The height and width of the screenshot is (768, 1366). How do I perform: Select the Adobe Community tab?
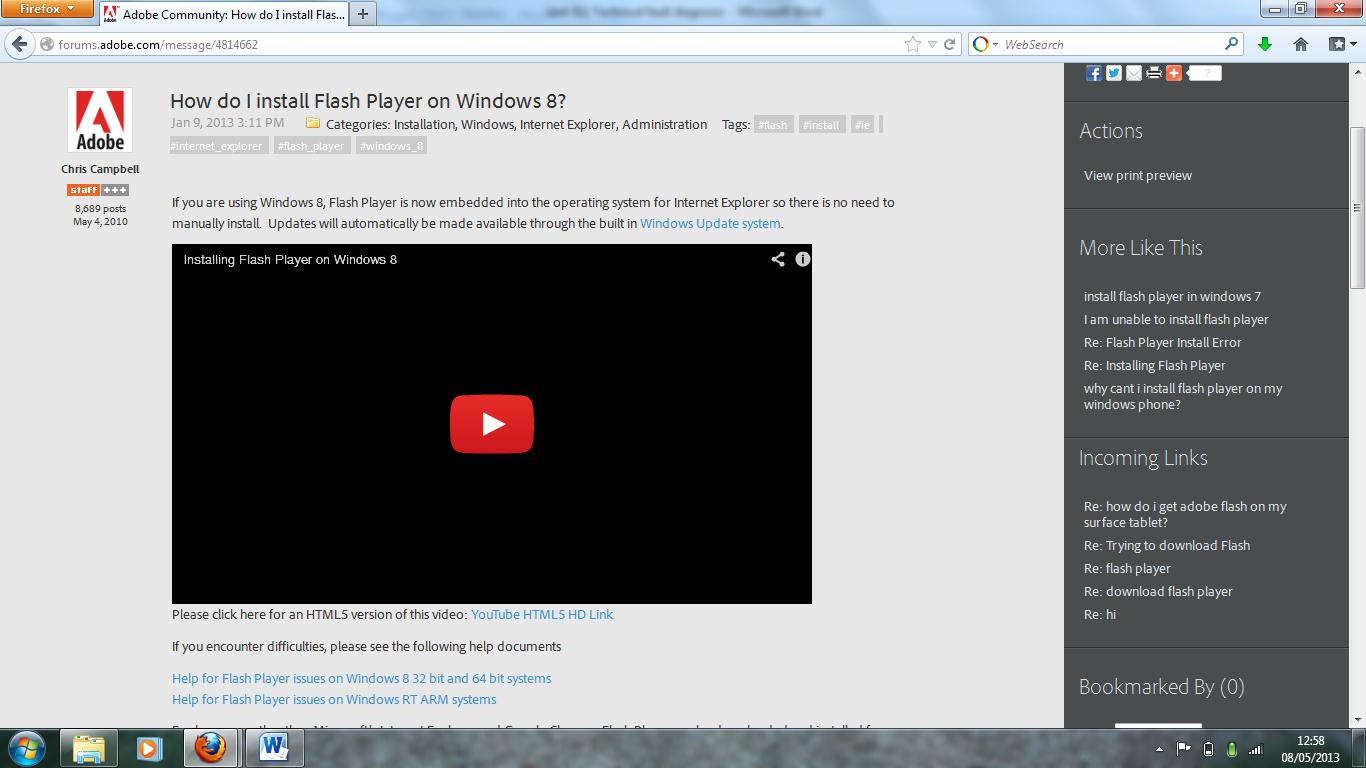click(222, 14)
